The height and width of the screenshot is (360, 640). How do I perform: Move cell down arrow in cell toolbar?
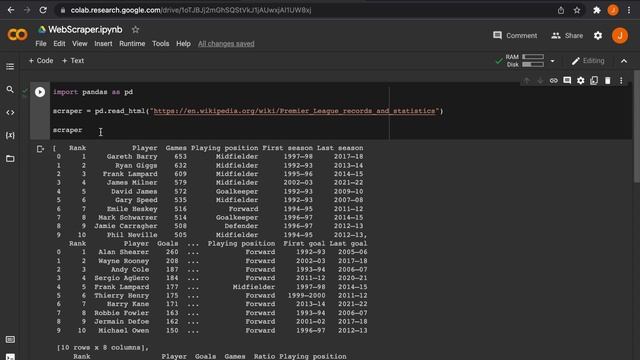(540, 81)
